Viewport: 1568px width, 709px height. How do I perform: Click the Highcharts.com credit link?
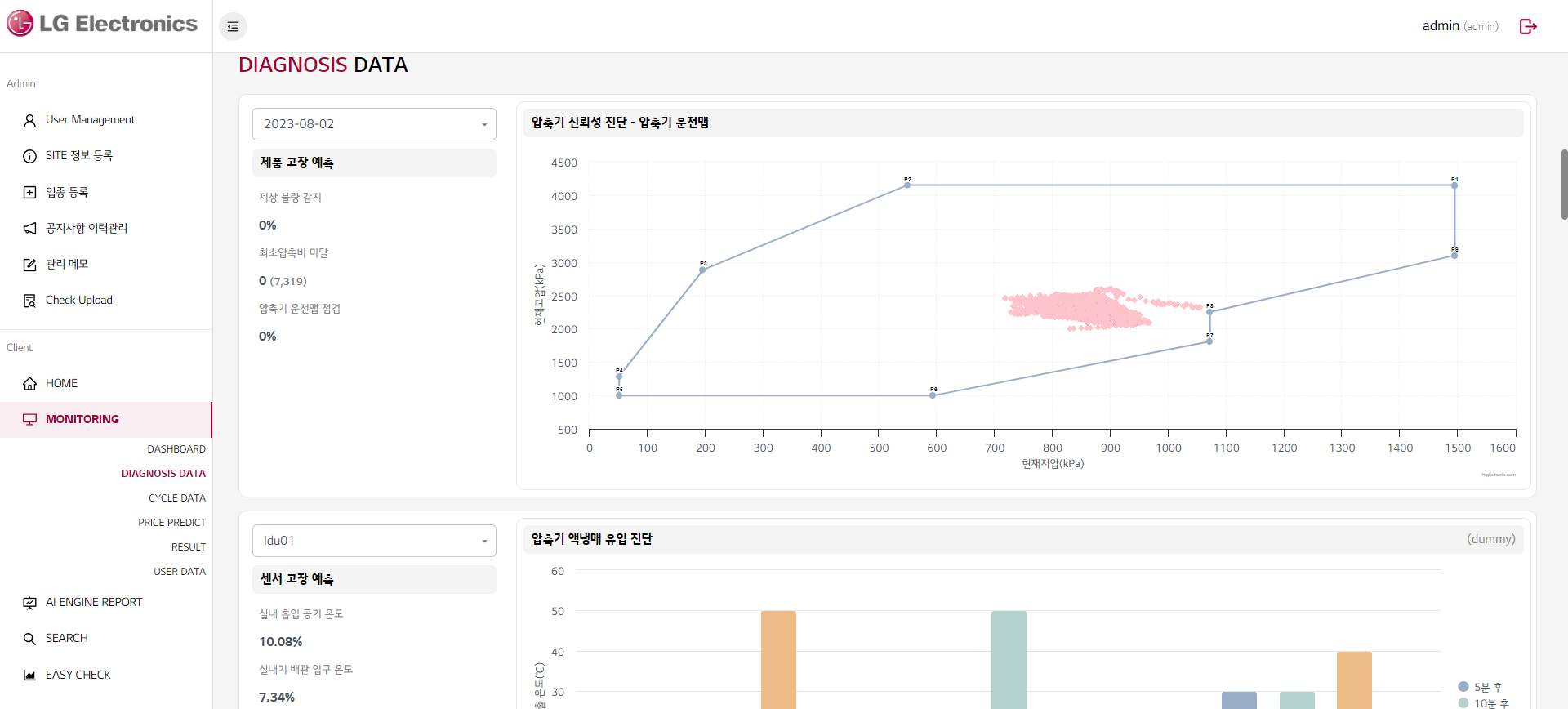pos(1499,475)
